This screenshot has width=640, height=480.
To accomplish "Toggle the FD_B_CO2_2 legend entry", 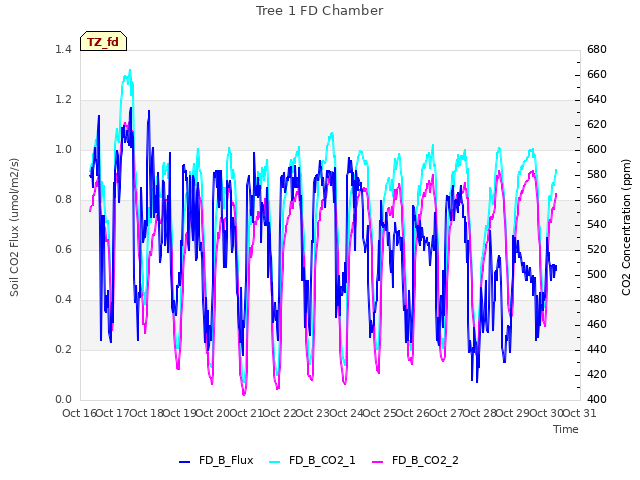I will click(x=416, y=460).
